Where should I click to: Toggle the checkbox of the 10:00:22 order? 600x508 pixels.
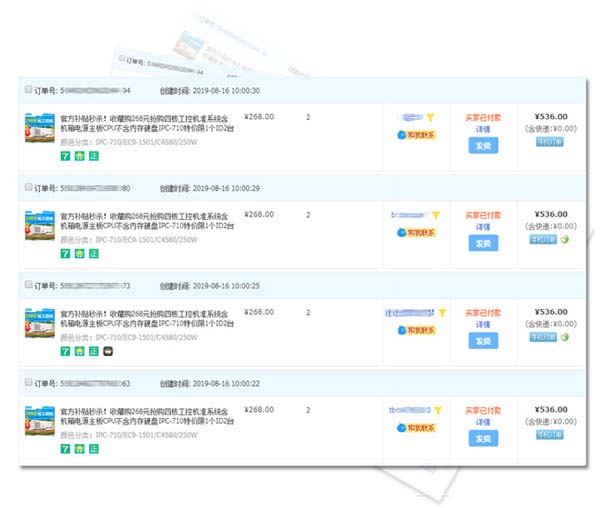tap(28, 382)
